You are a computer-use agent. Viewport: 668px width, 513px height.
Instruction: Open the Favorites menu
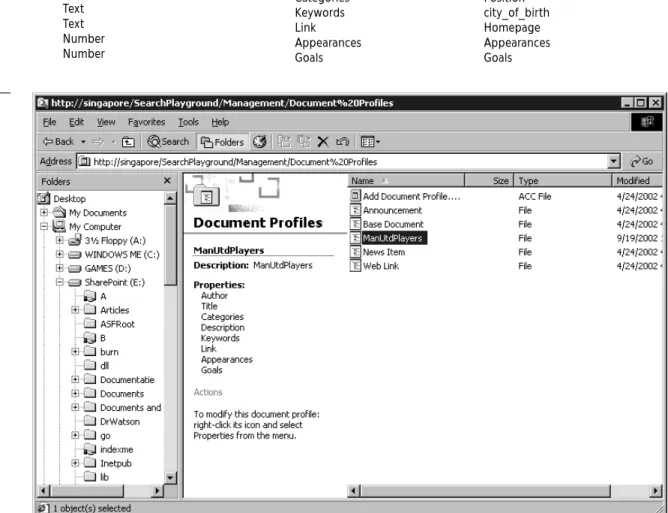pos(146,122)
